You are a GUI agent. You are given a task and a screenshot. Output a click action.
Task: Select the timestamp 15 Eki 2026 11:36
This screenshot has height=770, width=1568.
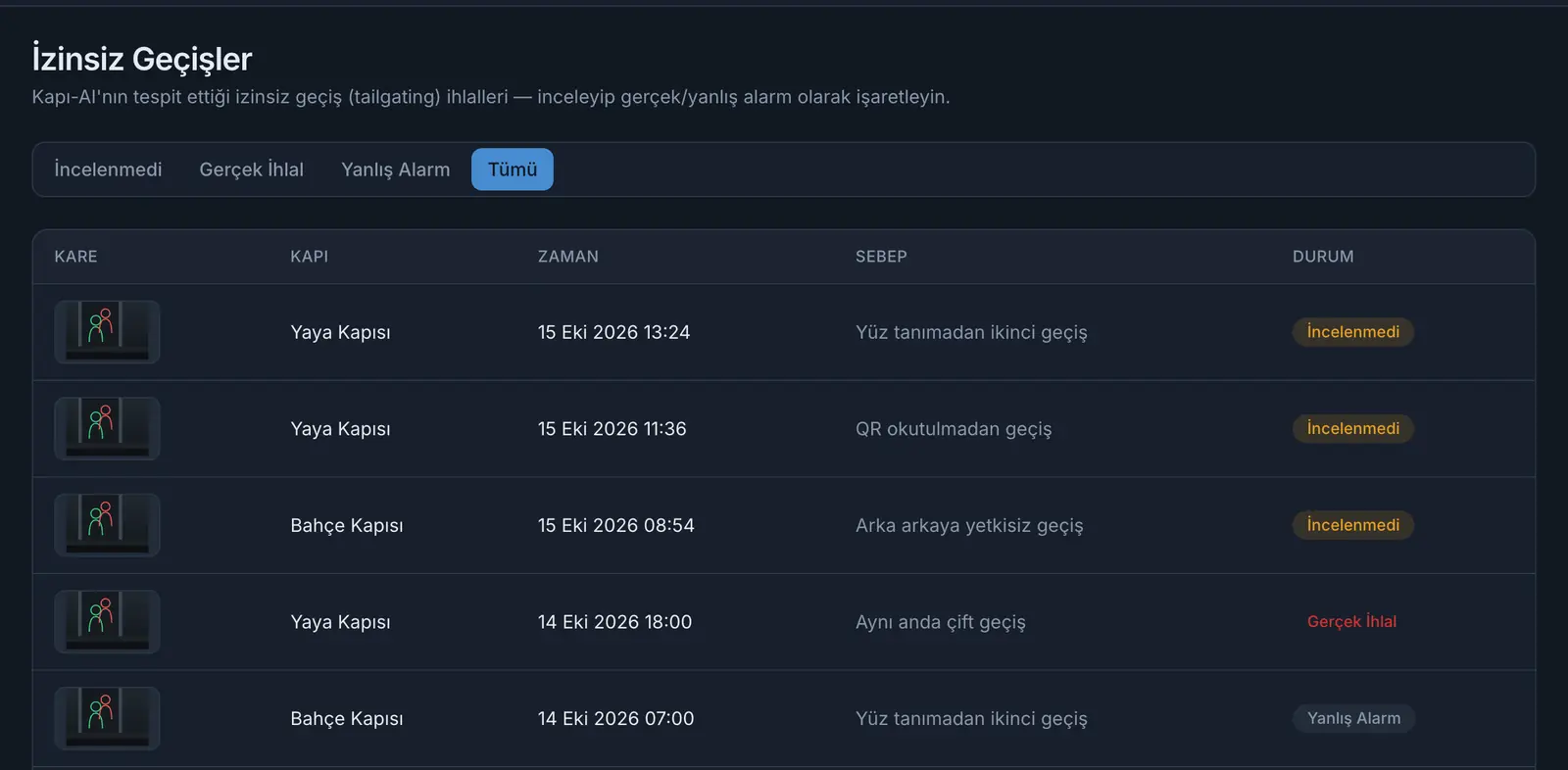tap(612, 428)
